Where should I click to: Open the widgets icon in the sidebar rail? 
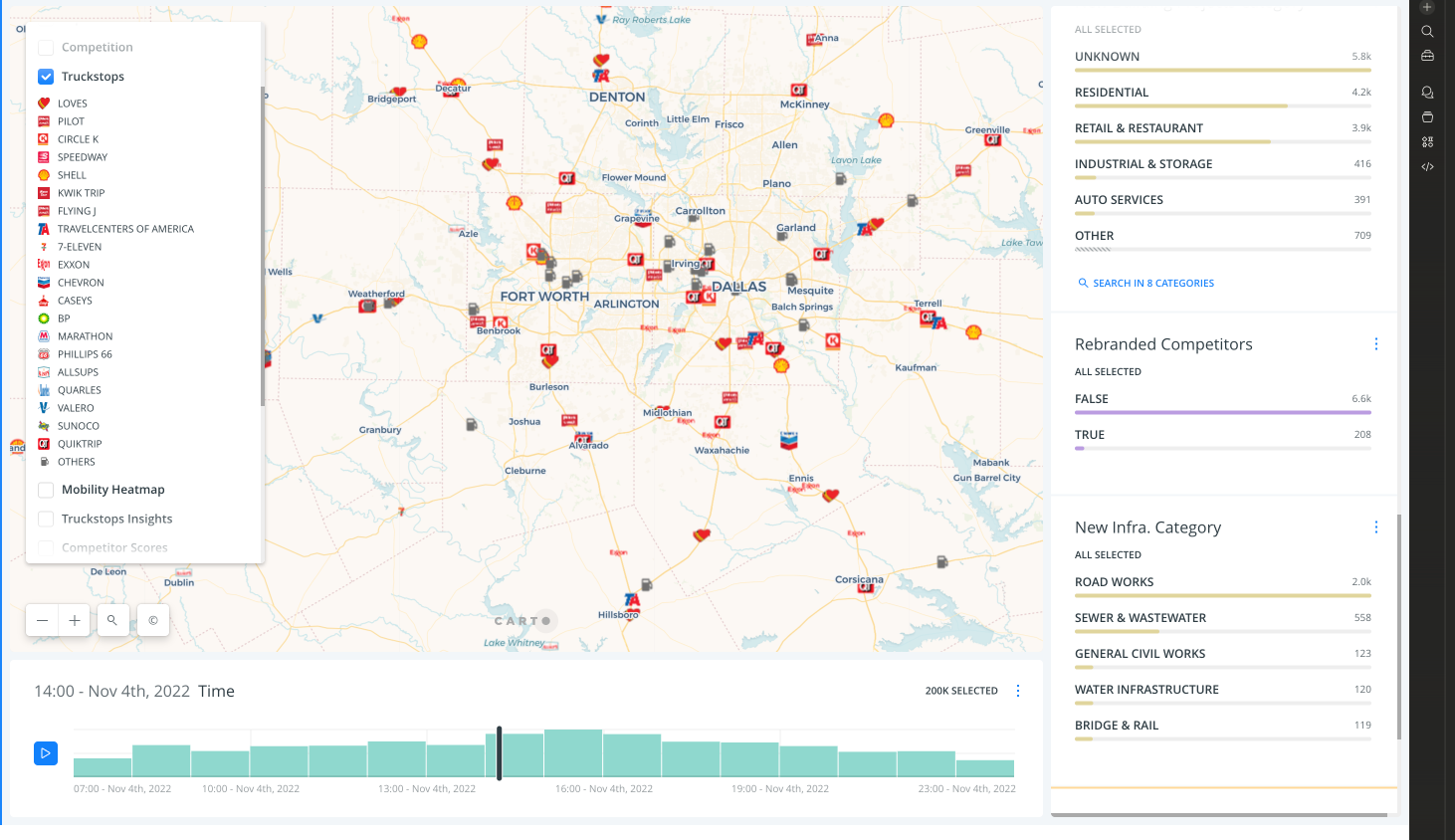coord(1427,141)
